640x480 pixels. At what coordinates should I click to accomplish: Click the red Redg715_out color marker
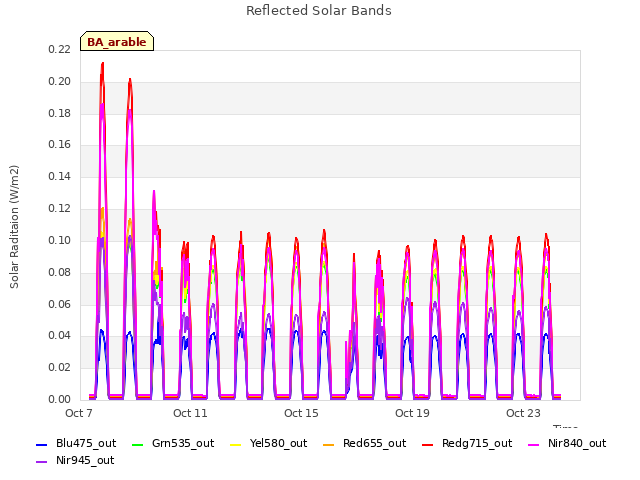click(427, 444)
